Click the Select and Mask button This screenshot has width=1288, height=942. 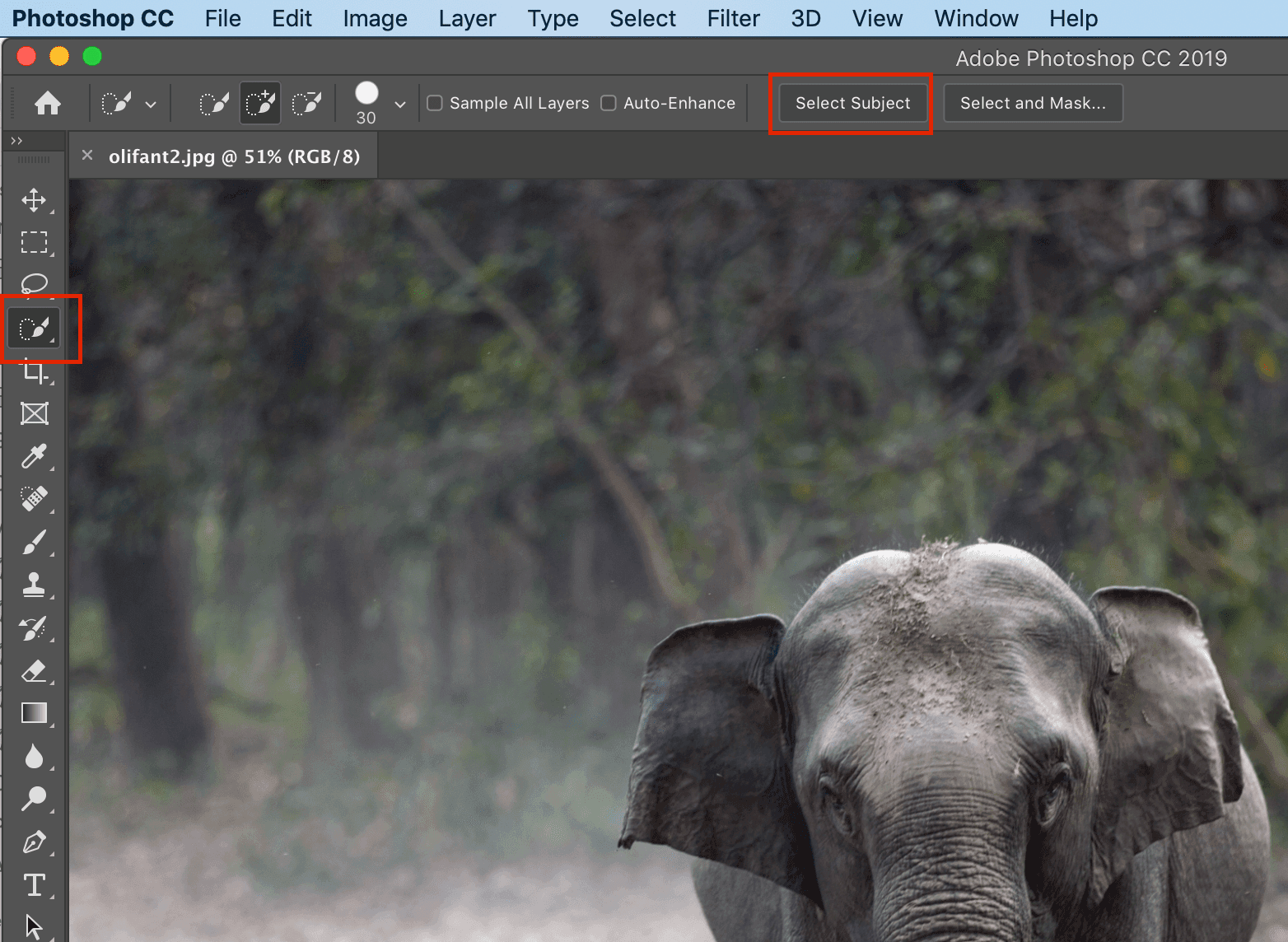point(1033,103)
